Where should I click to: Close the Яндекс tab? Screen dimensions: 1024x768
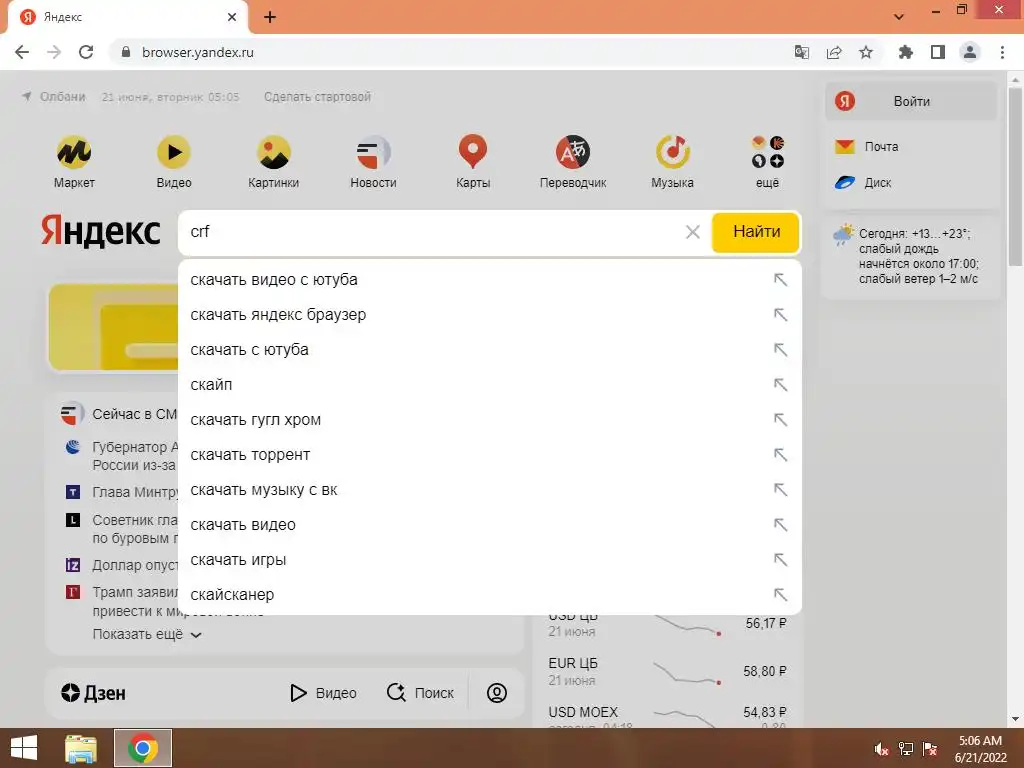click(x=232, y=17)
